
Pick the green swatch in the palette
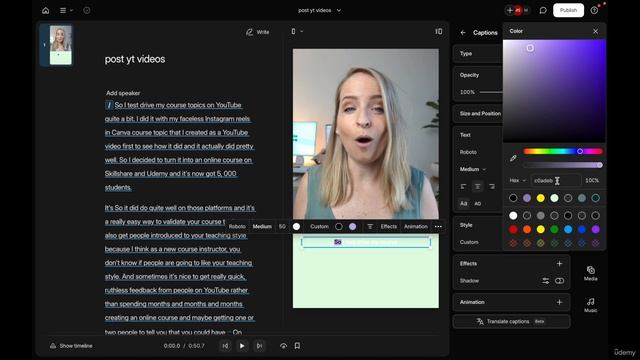point(554,229)
